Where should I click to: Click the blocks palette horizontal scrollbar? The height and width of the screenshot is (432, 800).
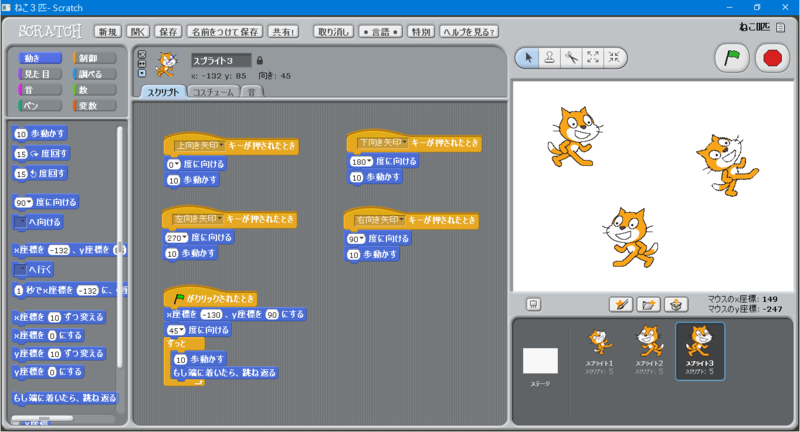[42, 419]
